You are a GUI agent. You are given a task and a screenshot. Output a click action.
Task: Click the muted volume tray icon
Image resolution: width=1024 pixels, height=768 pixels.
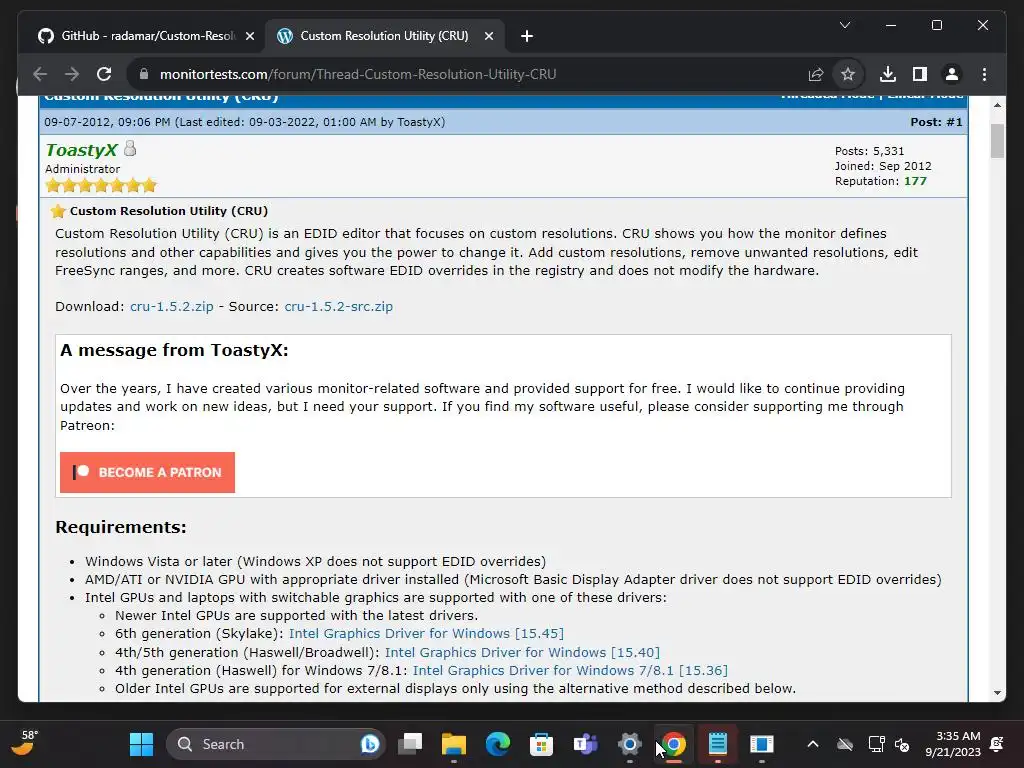tap(902, 744)
